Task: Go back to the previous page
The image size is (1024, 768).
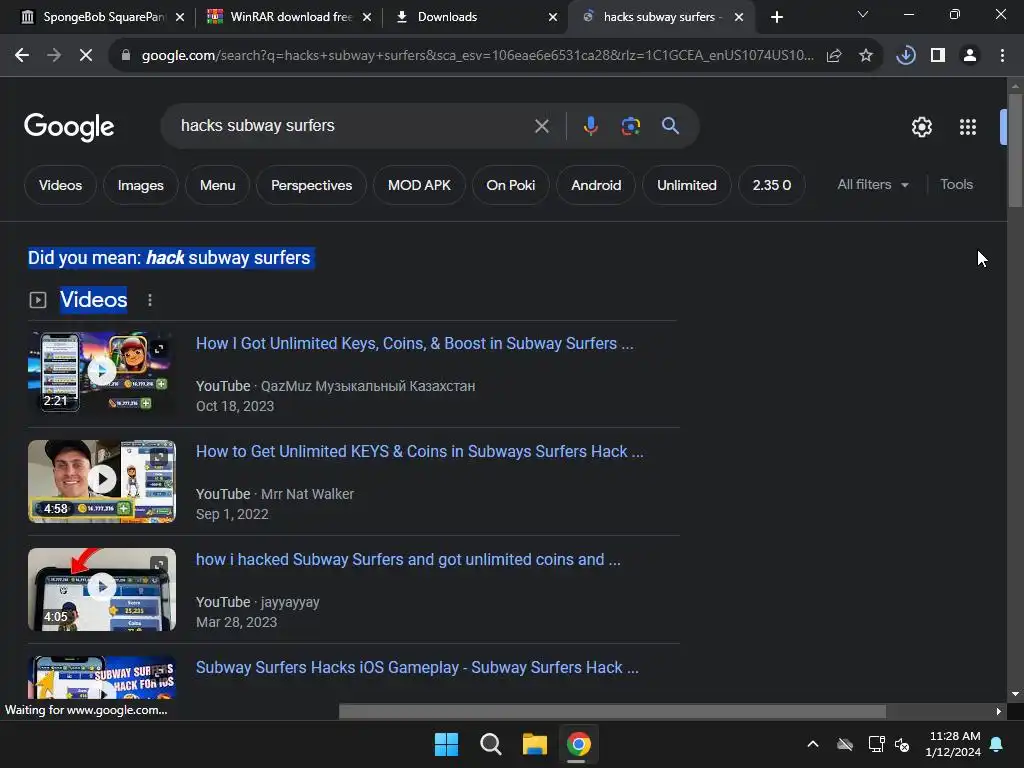Action: pos(22,56)
